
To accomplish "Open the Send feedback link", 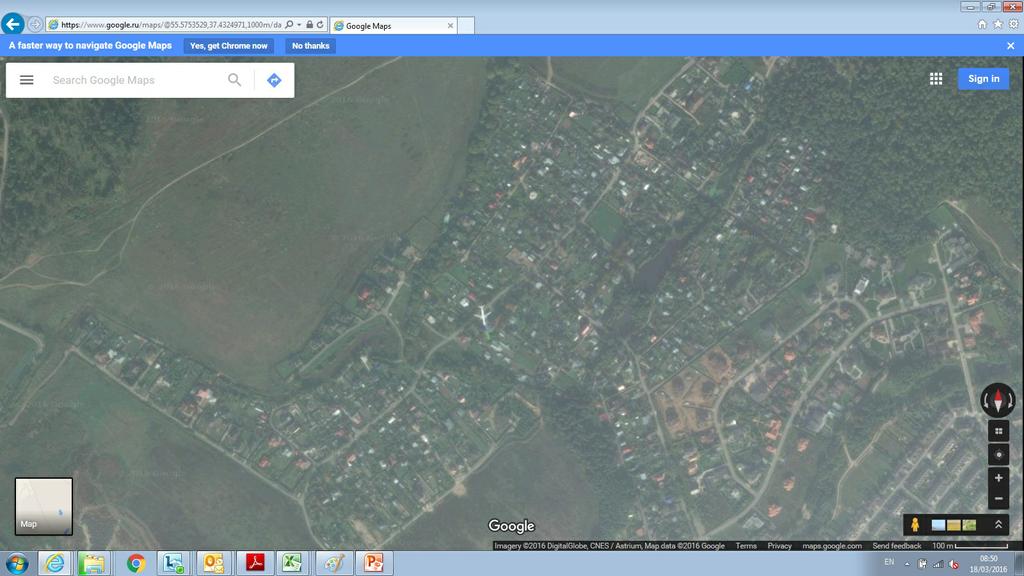I will 897,546.
